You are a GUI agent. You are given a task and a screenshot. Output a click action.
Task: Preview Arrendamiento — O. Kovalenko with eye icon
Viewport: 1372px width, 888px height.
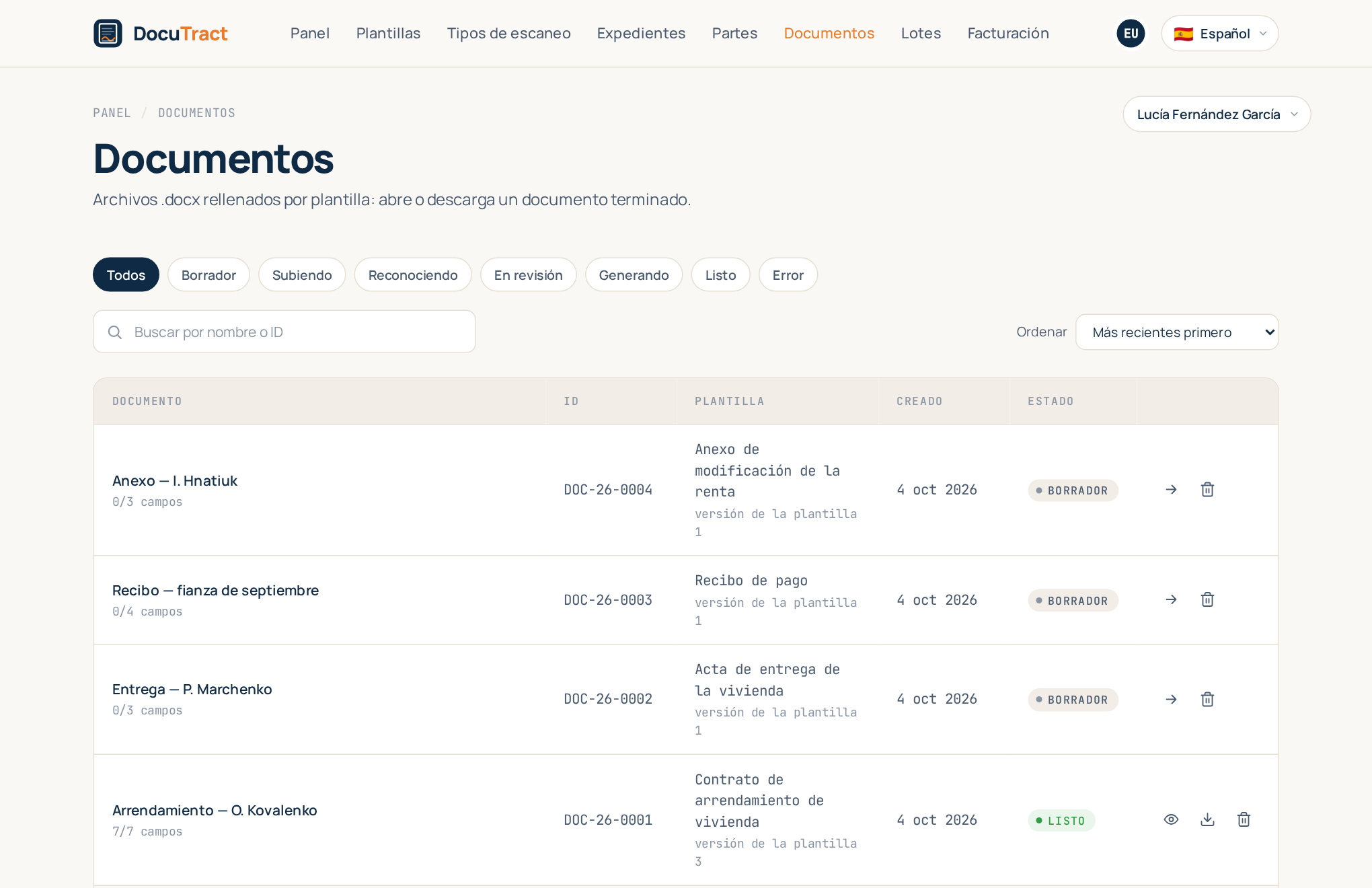tap(1171, 819)
